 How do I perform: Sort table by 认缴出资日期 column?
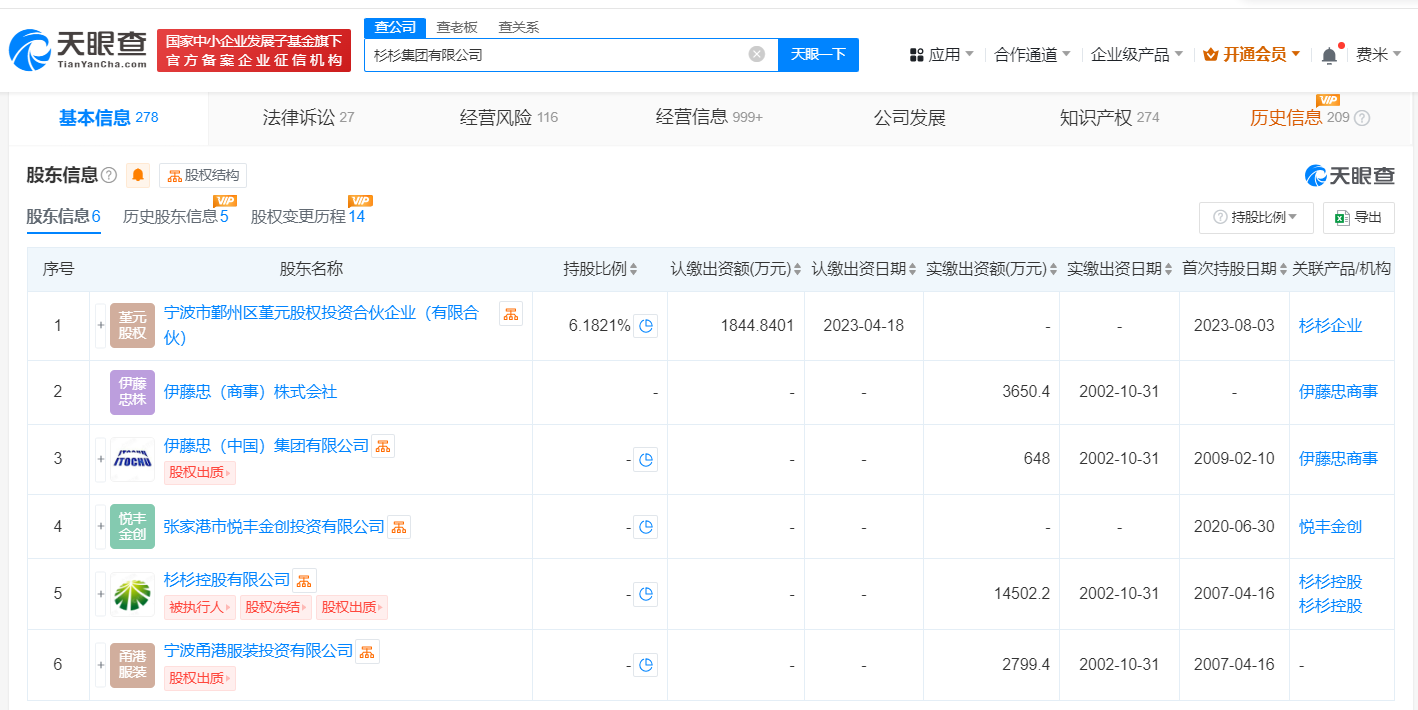coord(864,269)
